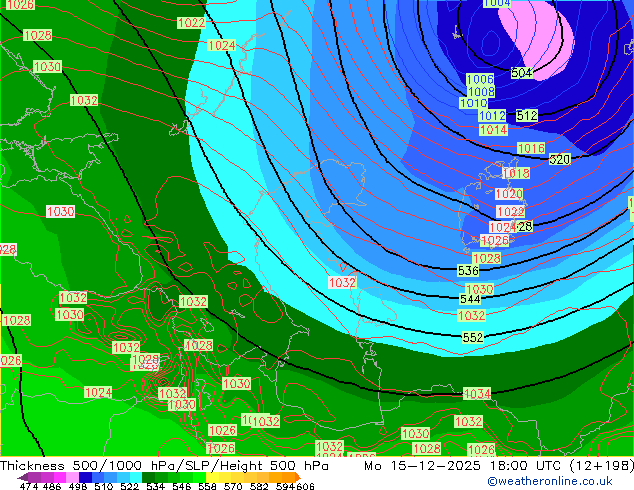Click legend value 498
The height and width of the screenshot is (490, 634).
(x=78, y=486)
